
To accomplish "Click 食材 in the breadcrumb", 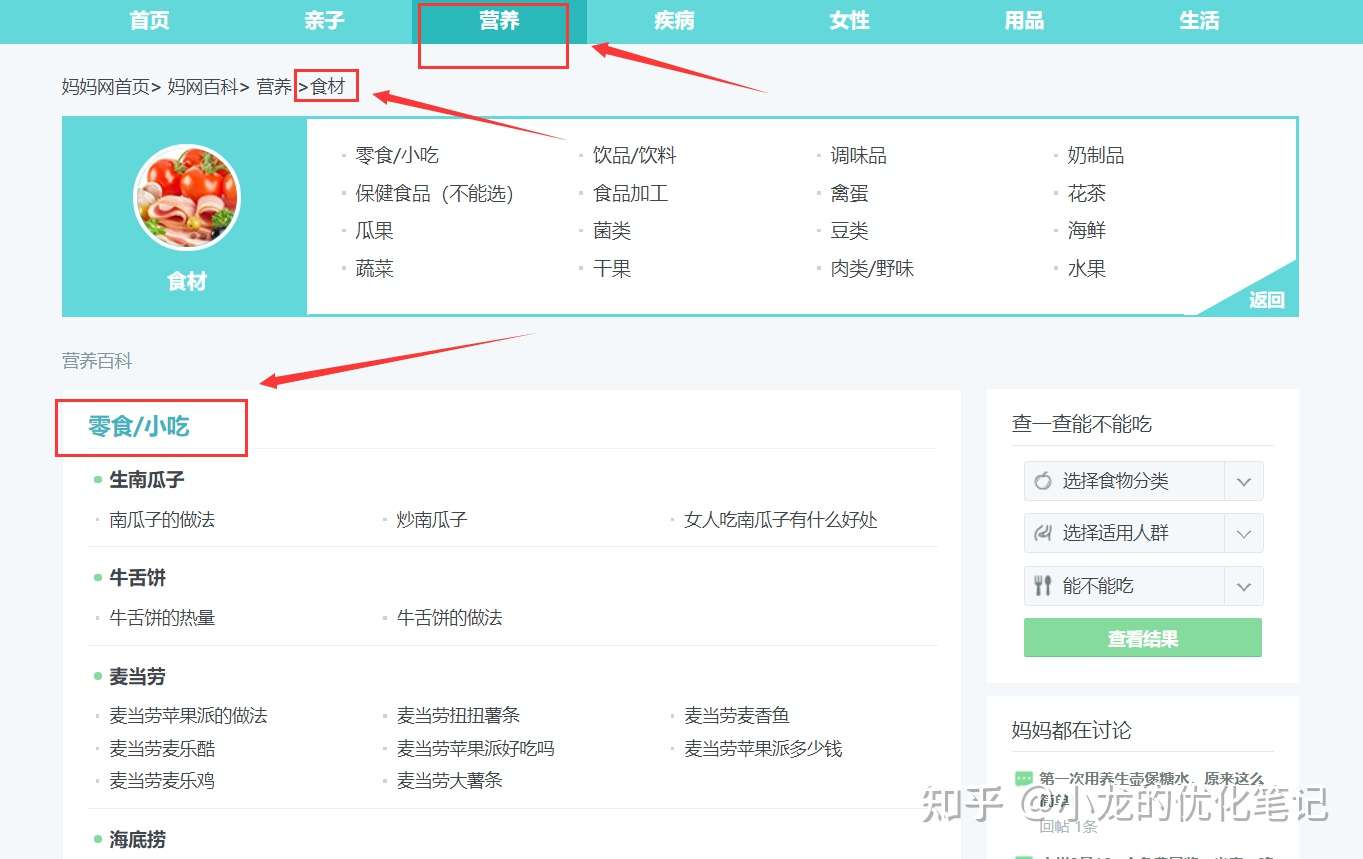I will point(328,87).
